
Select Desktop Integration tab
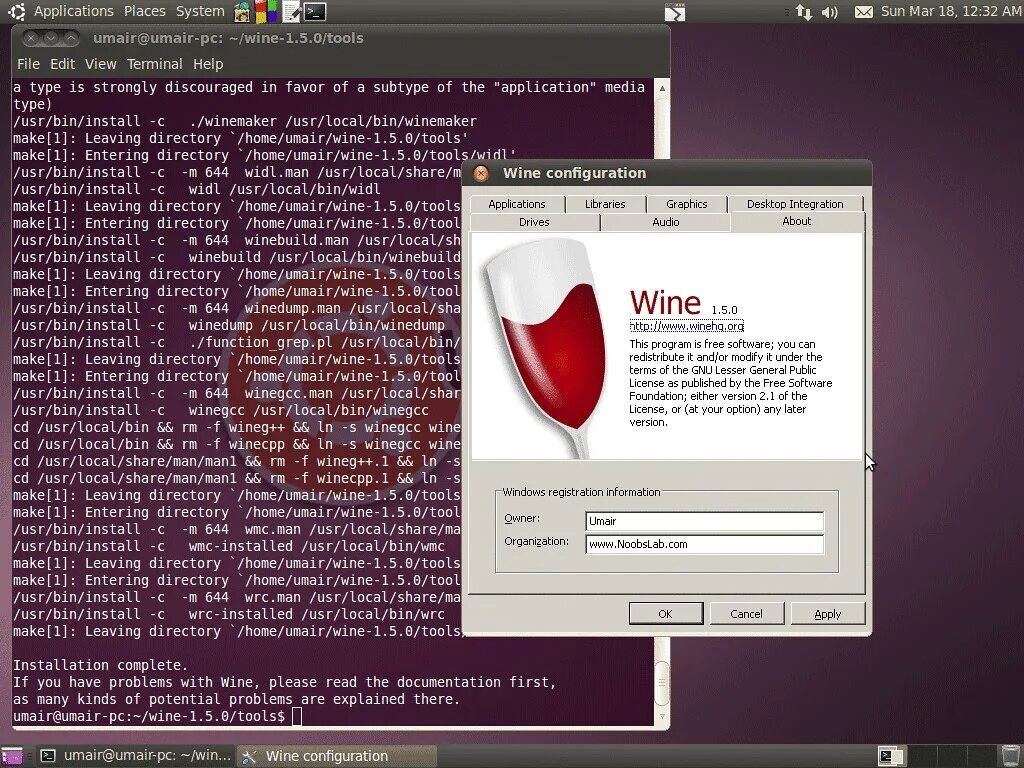click(x=797, y=203)
